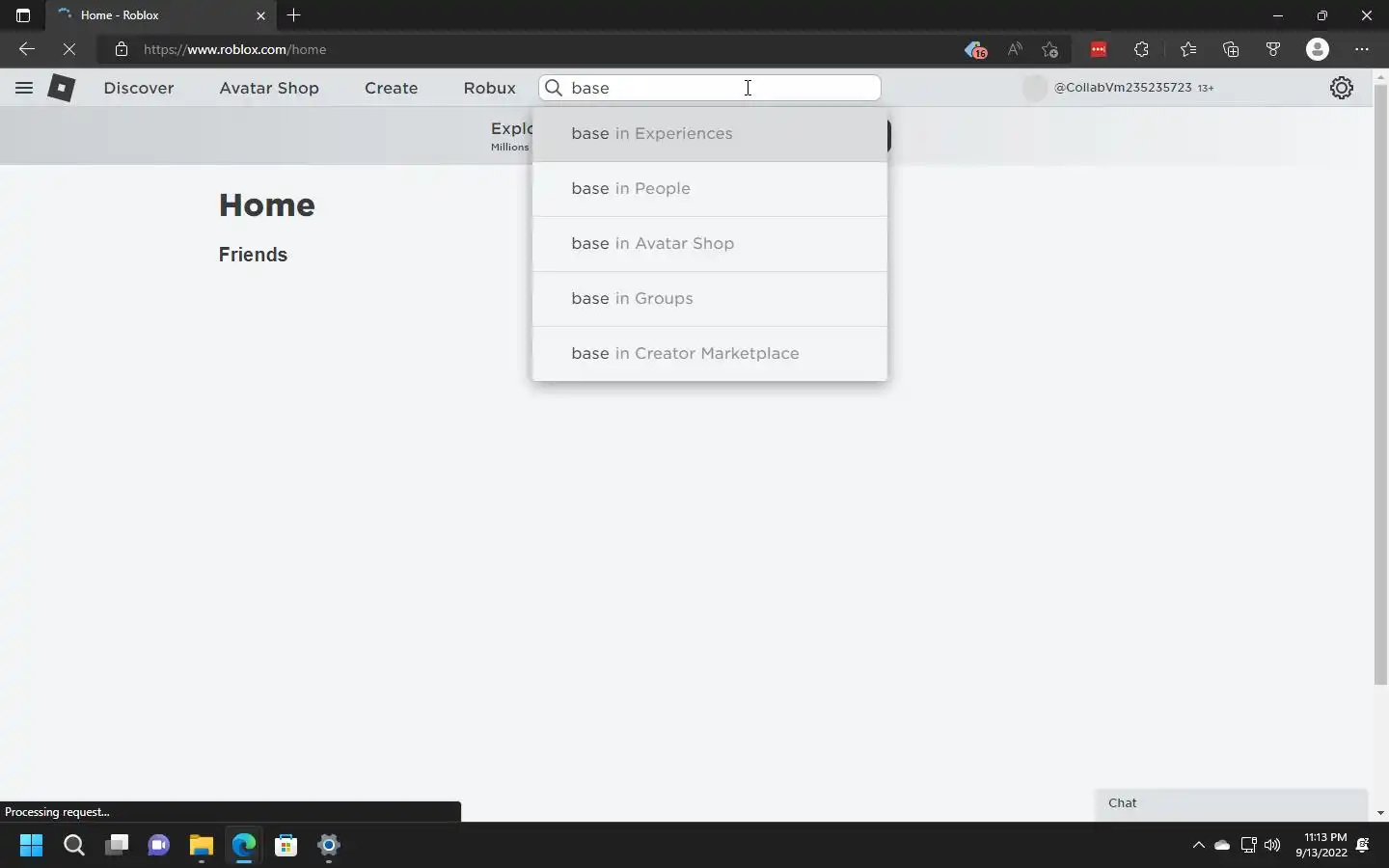Open the Roblox hamburger navigation menu

pyautogui.click(x=24, y=88)
